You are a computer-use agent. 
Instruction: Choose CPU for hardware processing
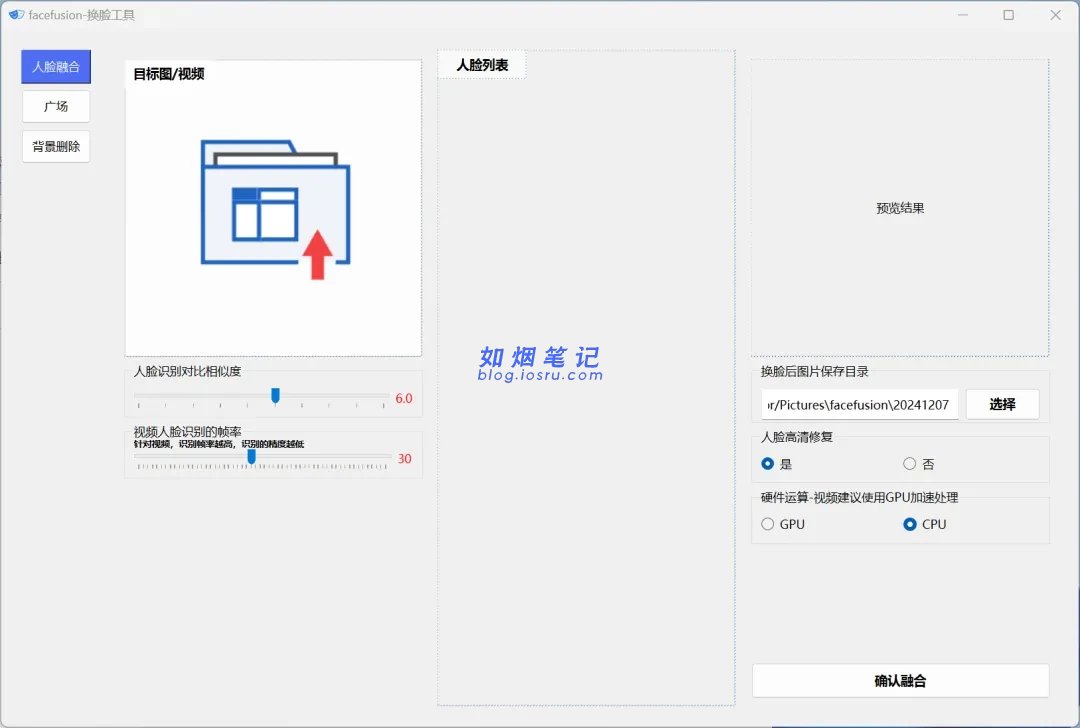[909, 524]
